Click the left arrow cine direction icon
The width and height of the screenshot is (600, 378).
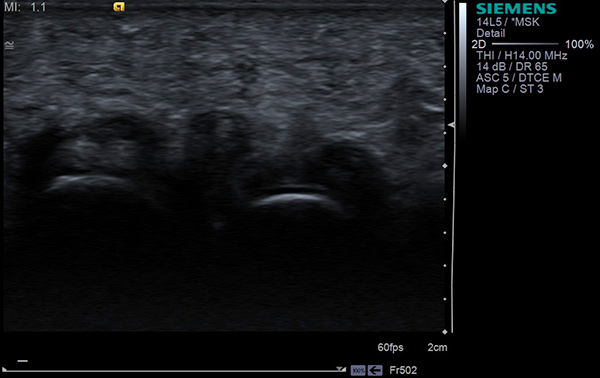[375, 370]
